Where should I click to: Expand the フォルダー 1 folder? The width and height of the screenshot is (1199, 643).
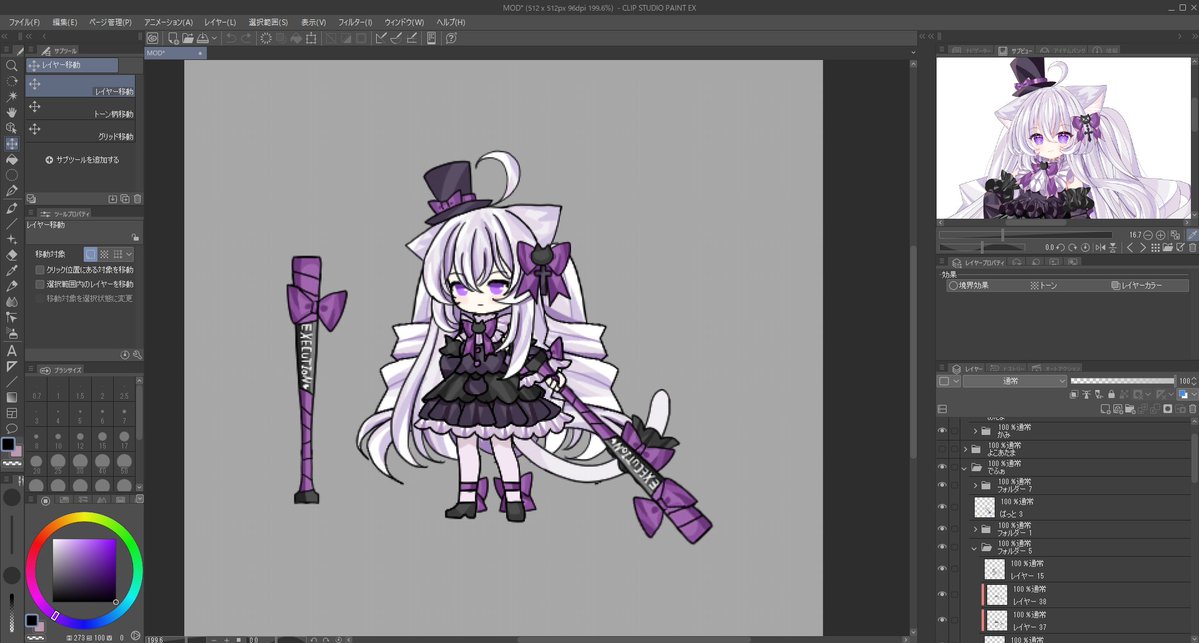tap(975, 529)
